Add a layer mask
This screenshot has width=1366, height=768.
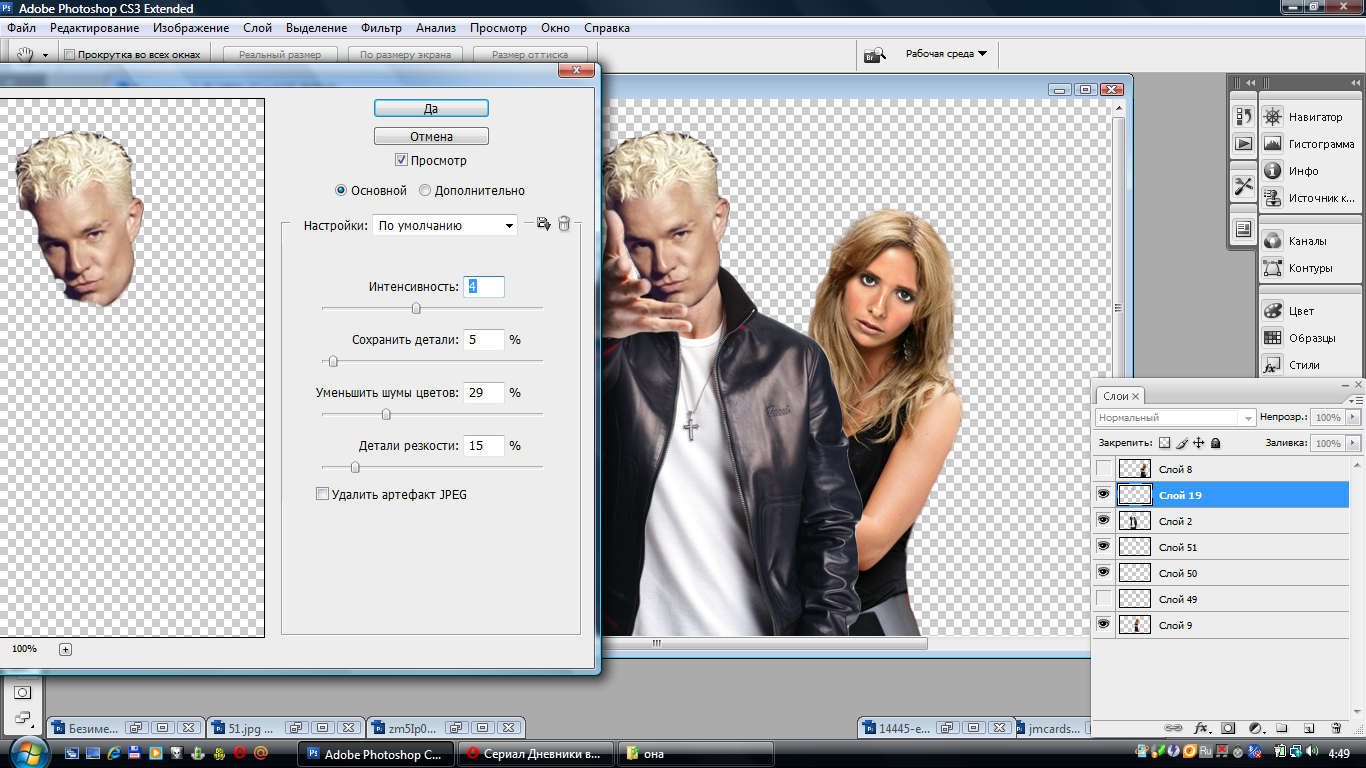(1229, 729)
